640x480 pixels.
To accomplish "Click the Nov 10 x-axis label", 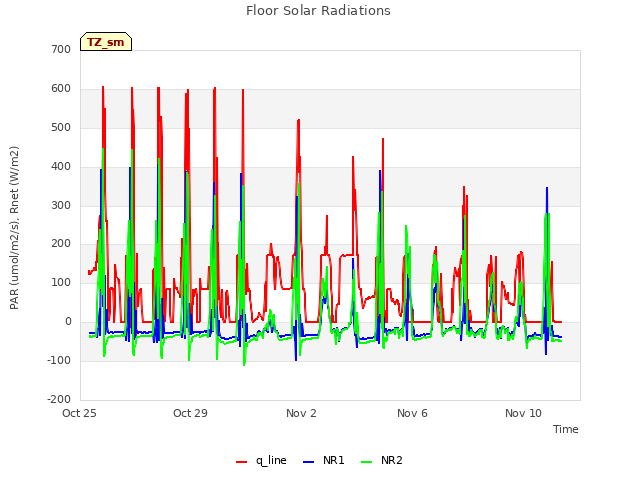I will 523,413.
